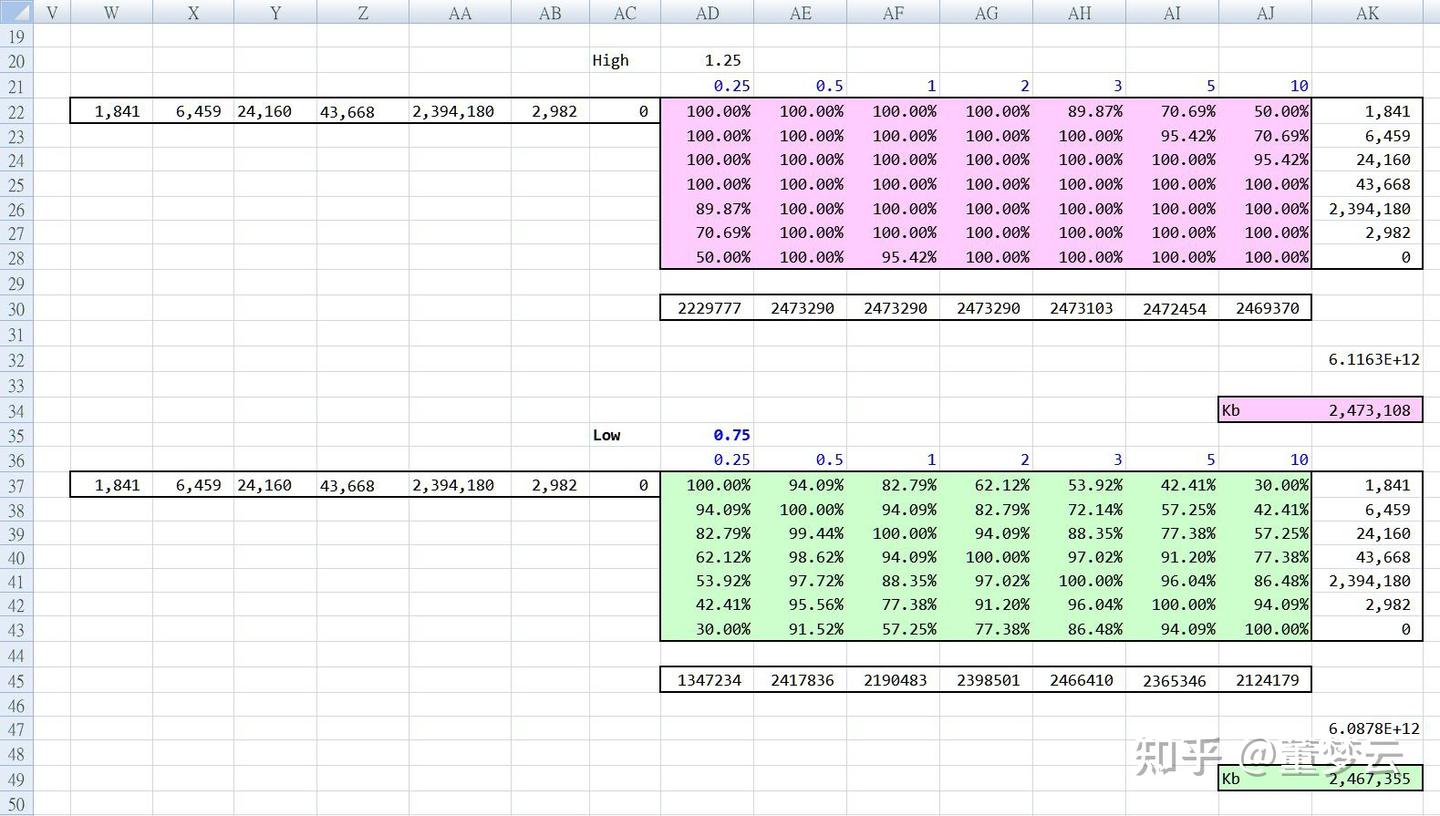Click the total cell 2398501
The height and width of the screenshot is (816, 1440).
(x=986, y=680)
